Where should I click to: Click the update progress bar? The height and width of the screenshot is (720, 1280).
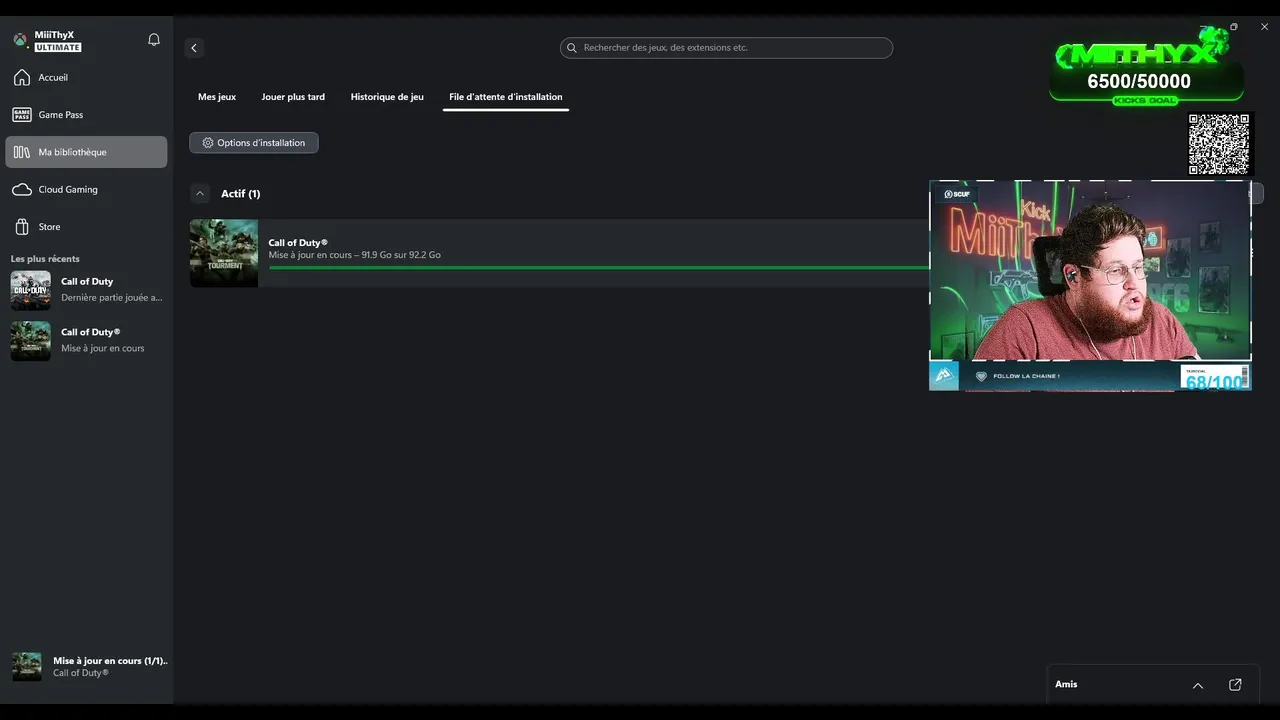pyautogui.click(x=598, y=268)
